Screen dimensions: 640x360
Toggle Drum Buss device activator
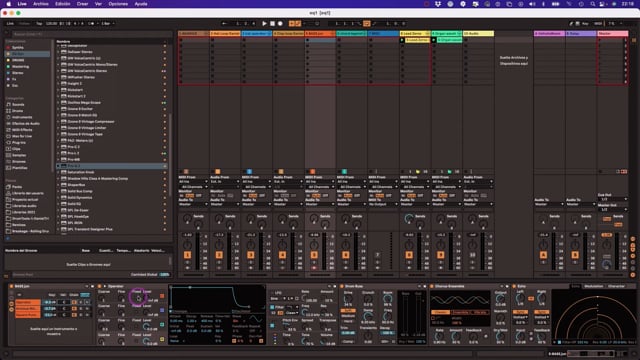coord(342,287)
